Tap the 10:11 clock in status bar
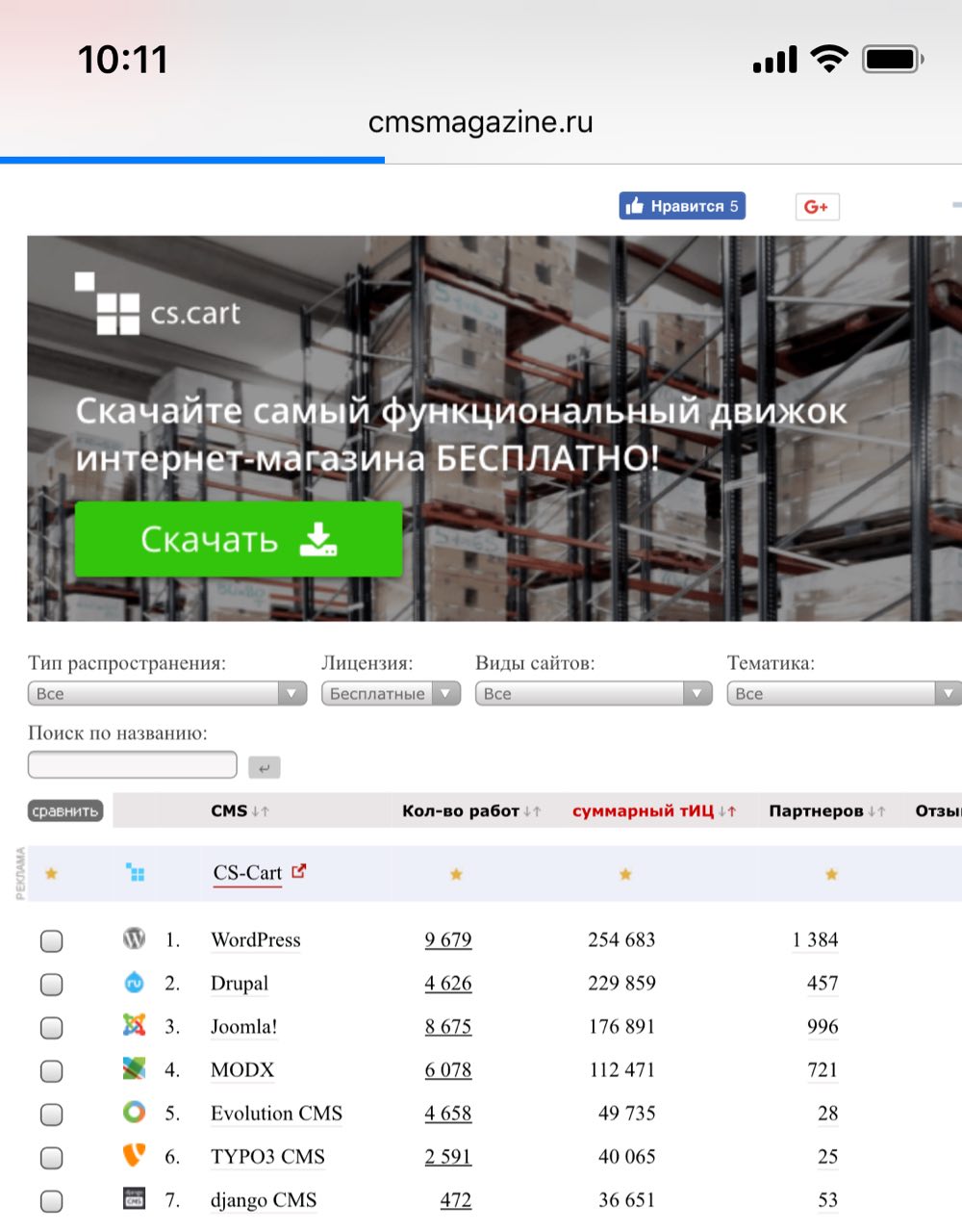 (x=123, y=60)
